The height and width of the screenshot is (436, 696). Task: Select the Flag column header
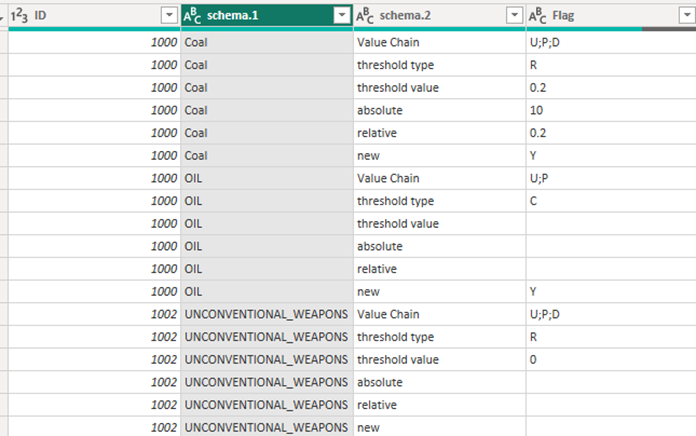[611, 16]
